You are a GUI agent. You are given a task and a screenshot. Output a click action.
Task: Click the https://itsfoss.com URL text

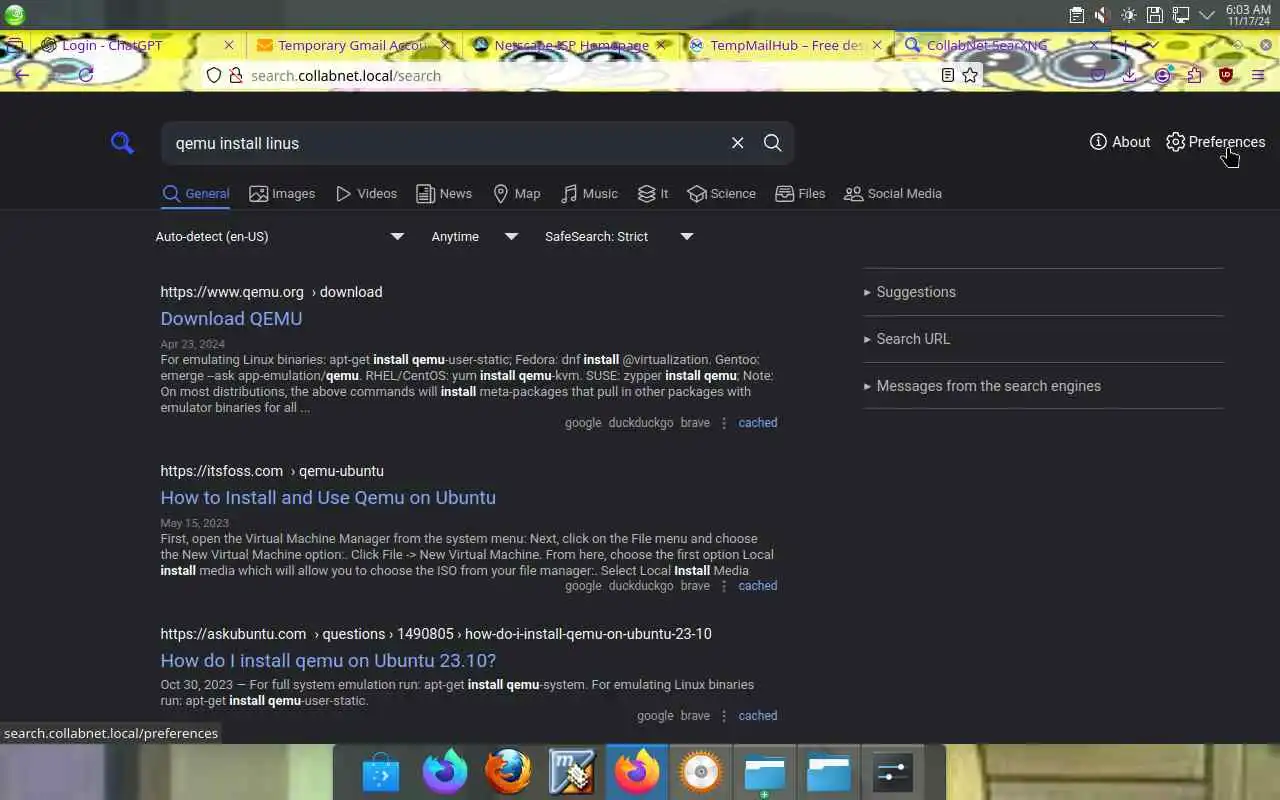pyautogui.click(x=221, y=471)
